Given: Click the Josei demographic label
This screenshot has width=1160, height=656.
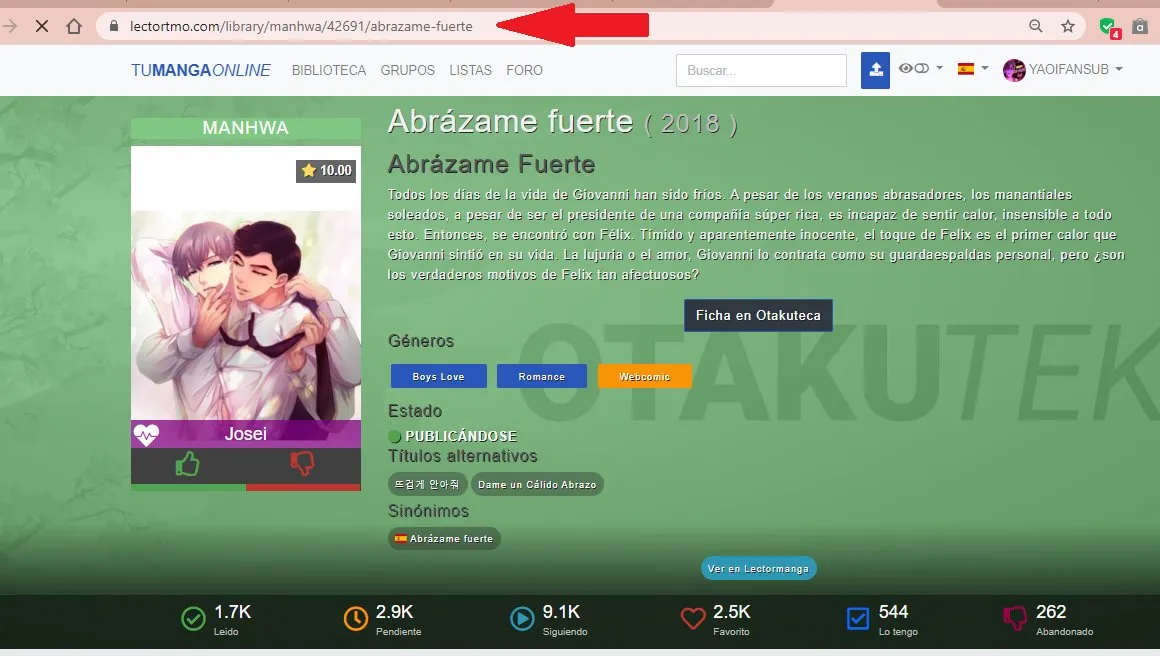Looking at the screenshot, I should pyautogui.click(x=246, y=433).
